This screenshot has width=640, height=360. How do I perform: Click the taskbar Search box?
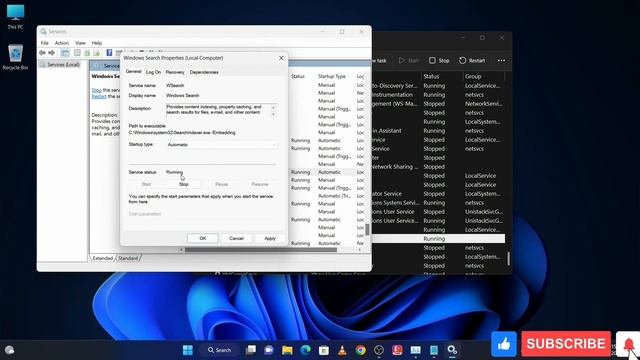click(x=219, y=350)
